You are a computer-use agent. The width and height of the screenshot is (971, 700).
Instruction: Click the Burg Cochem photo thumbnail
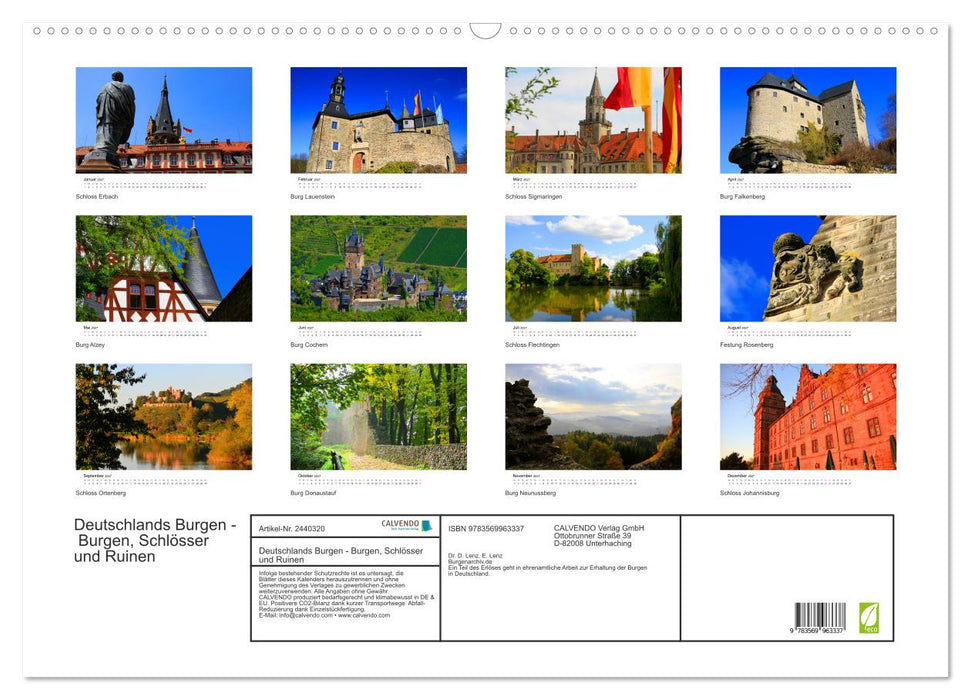tap(378, 268)
